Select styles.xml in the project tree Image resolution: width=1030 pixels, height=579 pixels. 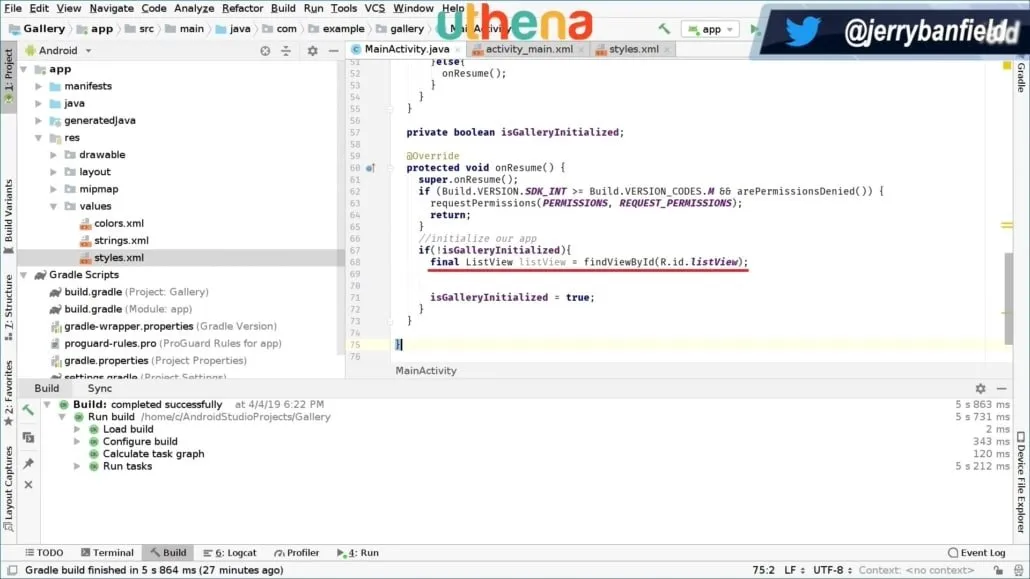pyautogui.click(x=118, y=258)
